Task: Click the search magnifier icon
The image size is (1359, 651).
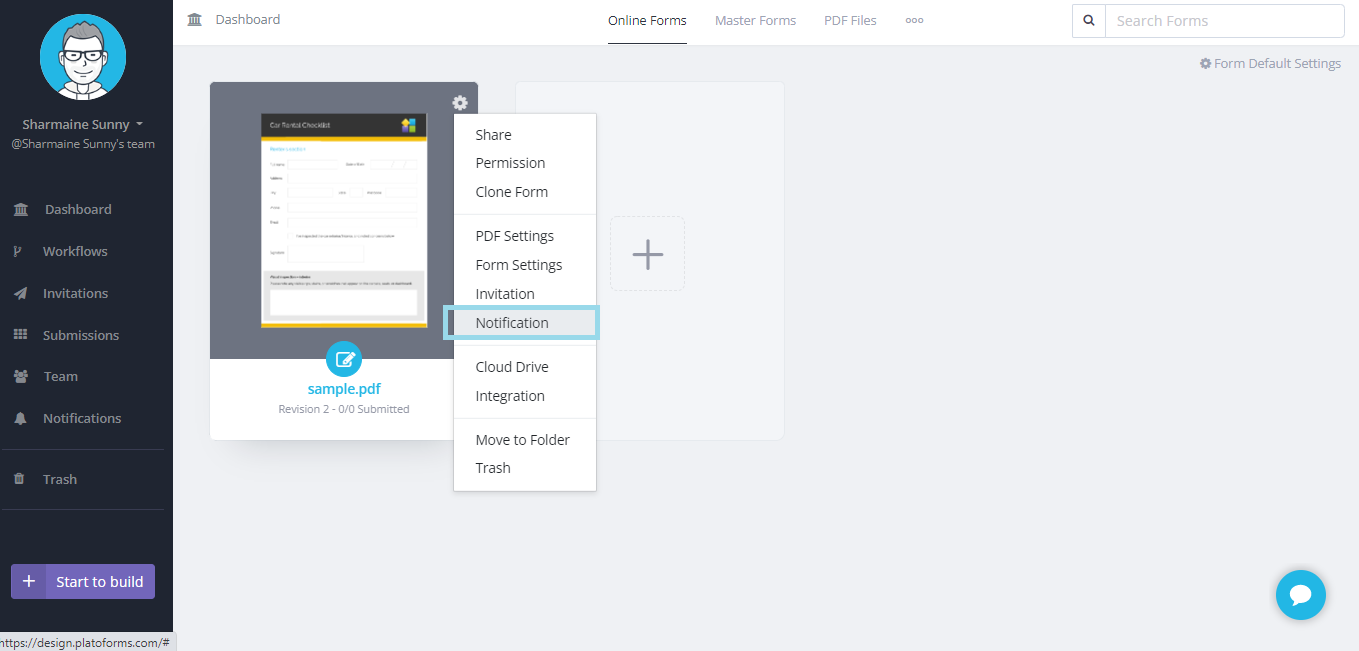Action: (1088, 21)
